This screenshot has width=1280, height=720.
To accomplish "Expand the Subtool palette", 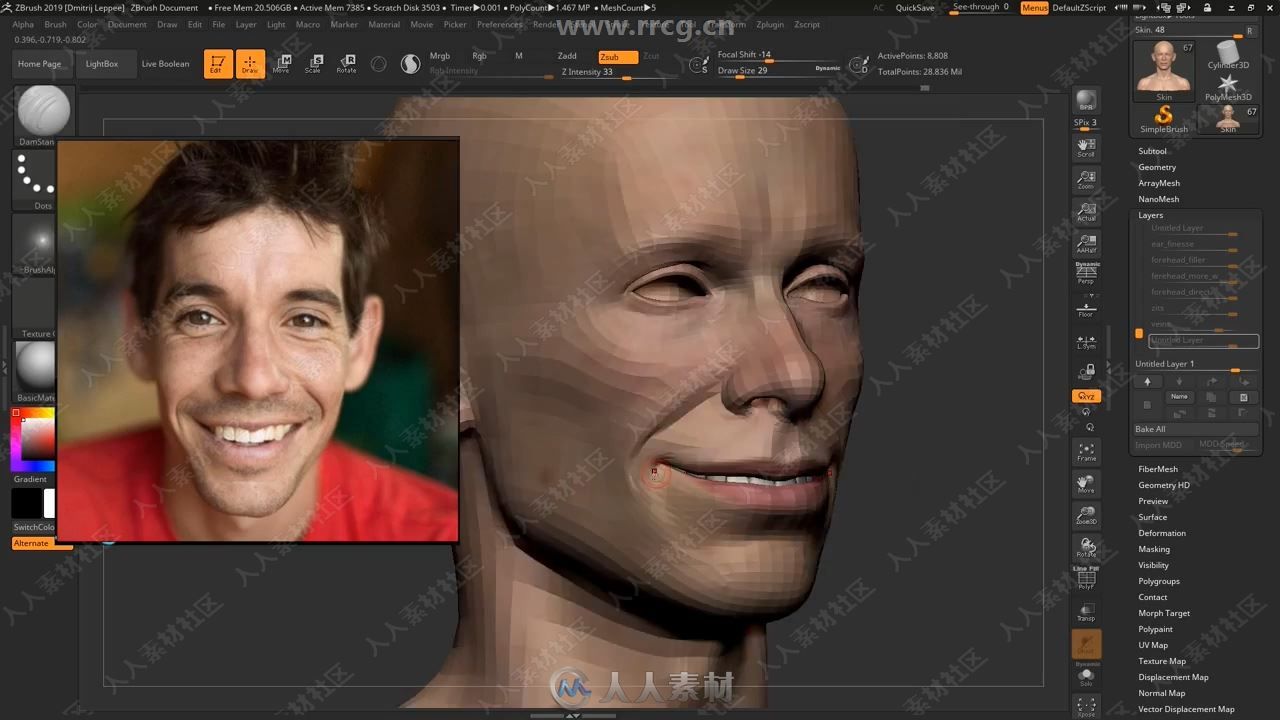I will click(1152, 151).
